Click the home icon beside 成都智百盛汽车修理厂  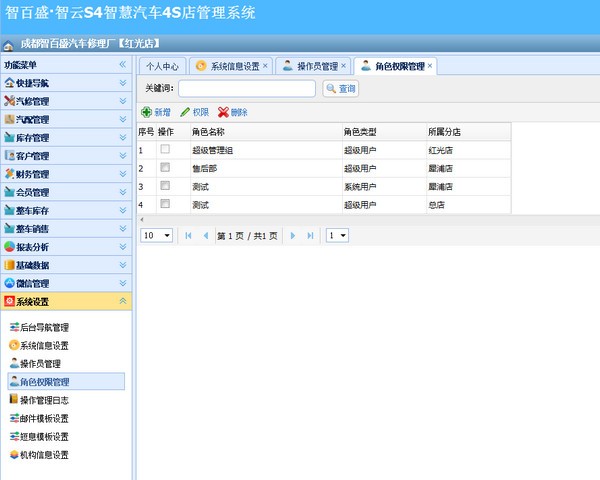coord(9,45)
